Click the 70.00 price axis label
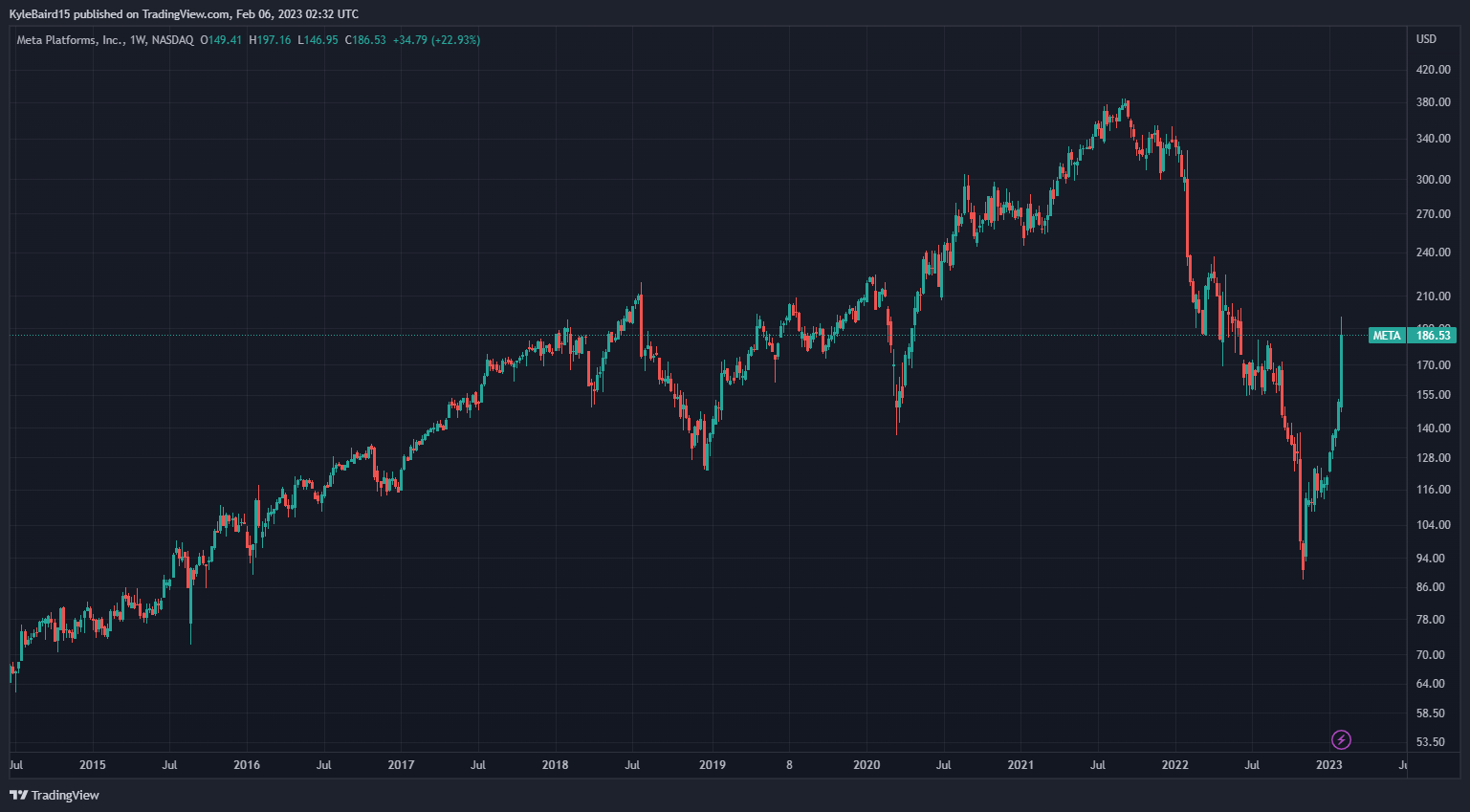This screenshot has height=812, width=1470. click(1433, 655)
